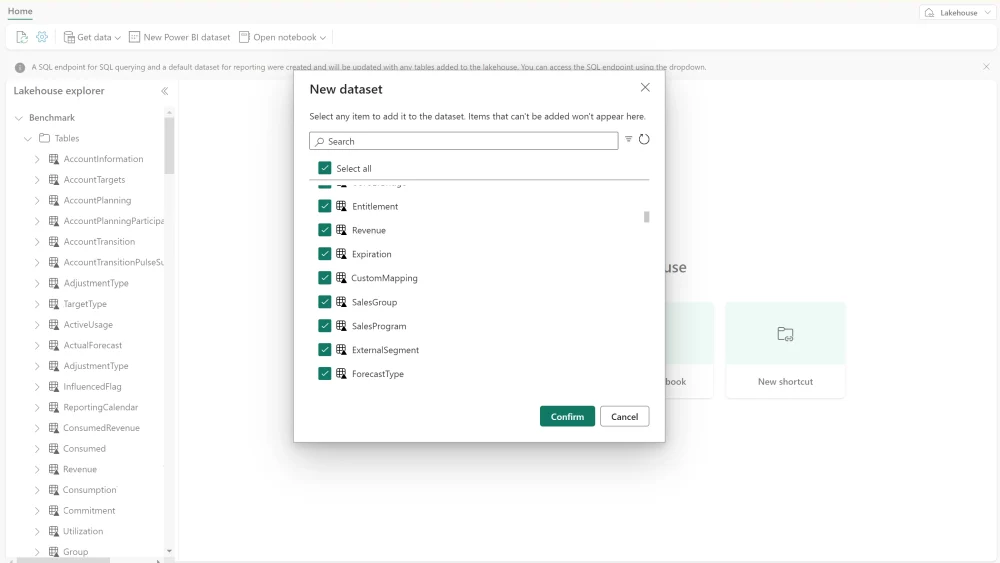Uncheck the Select all checkbox
Screen dimensions: 1000x563
pos(325,168)
